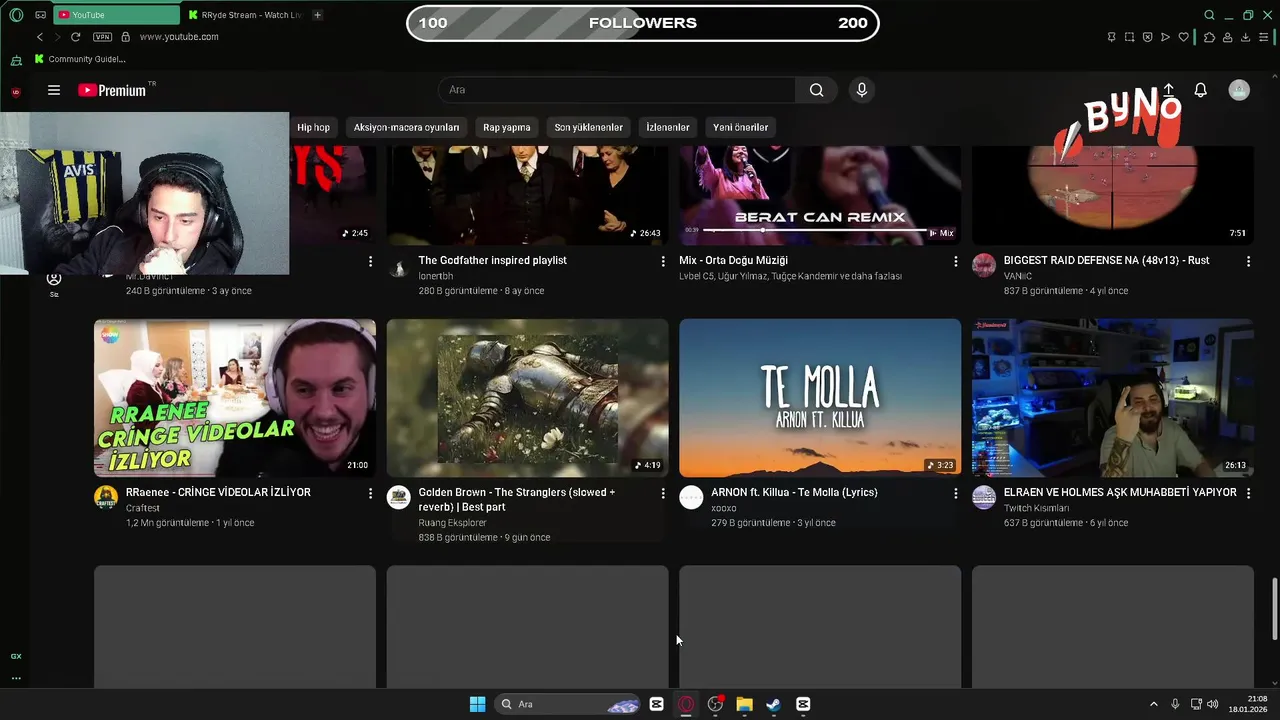Click the browser address bar URL

click(179, 37)
